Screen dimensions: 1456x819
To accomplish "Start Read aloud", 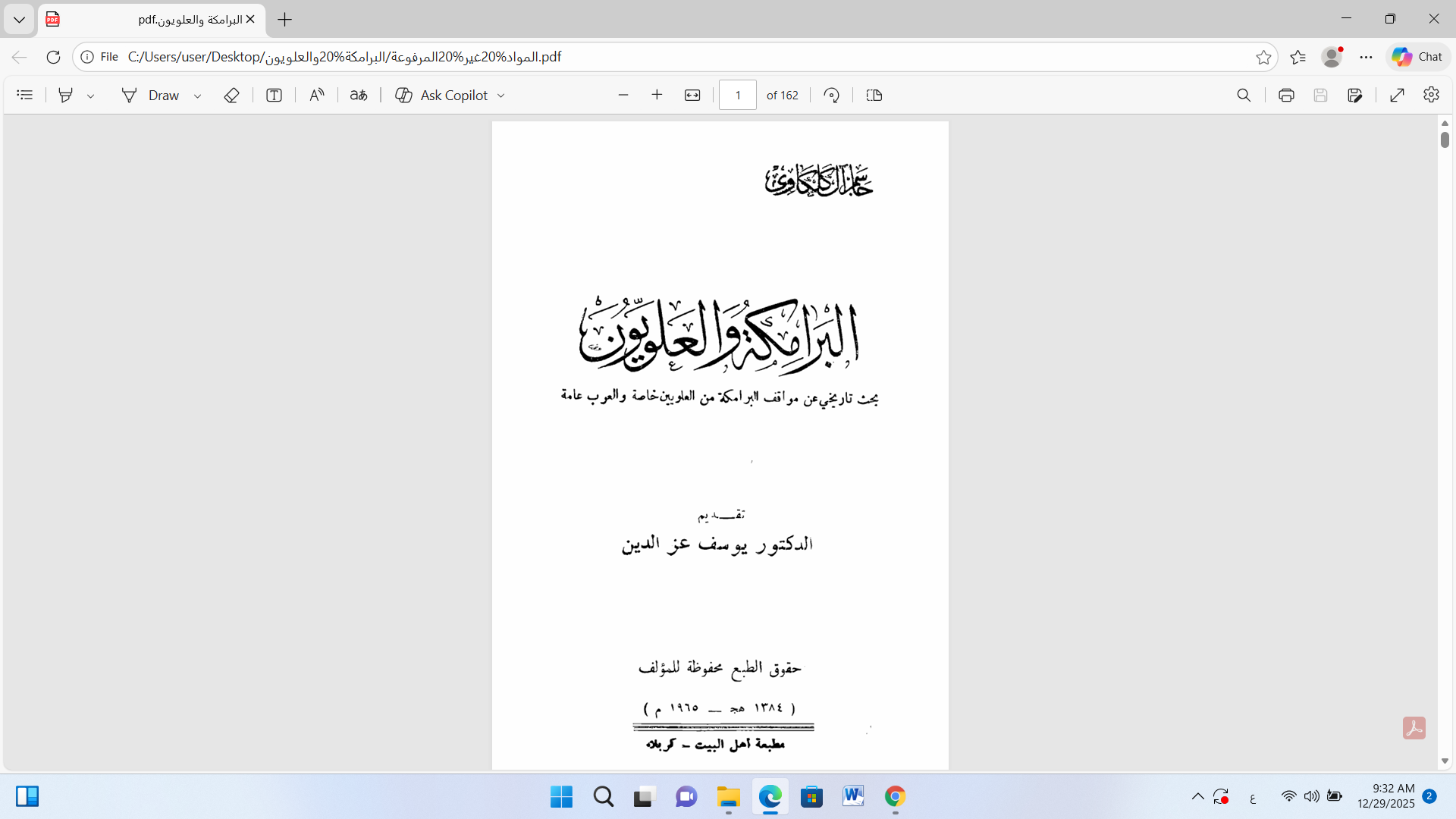I will 317,95.
